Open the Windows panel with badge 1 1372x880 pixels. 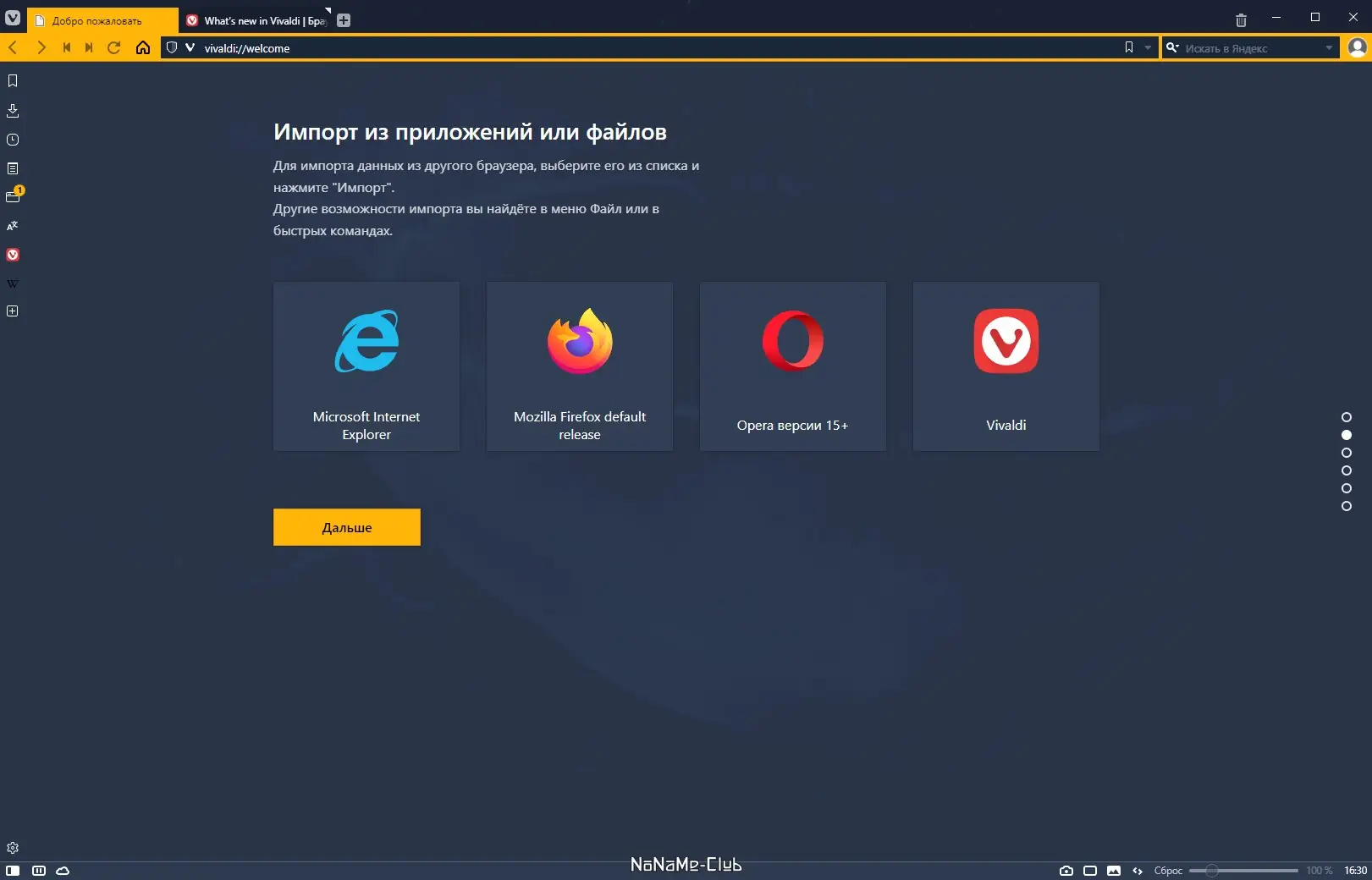click(14, 195)
